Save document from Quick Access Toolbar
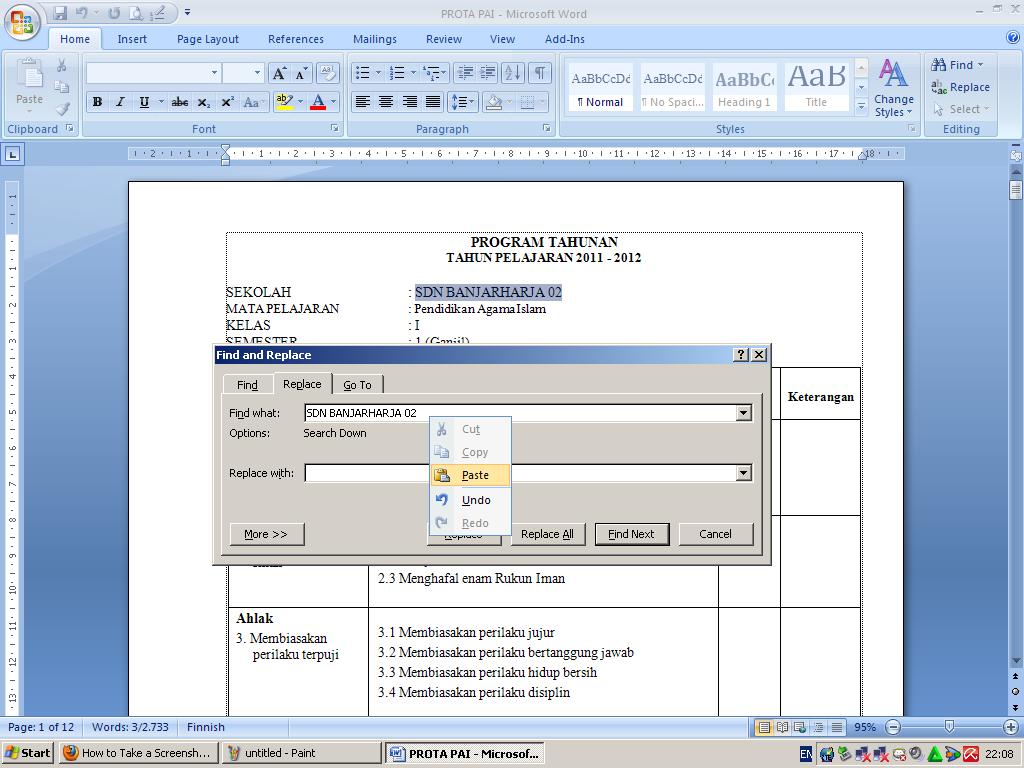The height and width of the screenshot is (768, 1024). pyautogui.click(x=60, y=12)
